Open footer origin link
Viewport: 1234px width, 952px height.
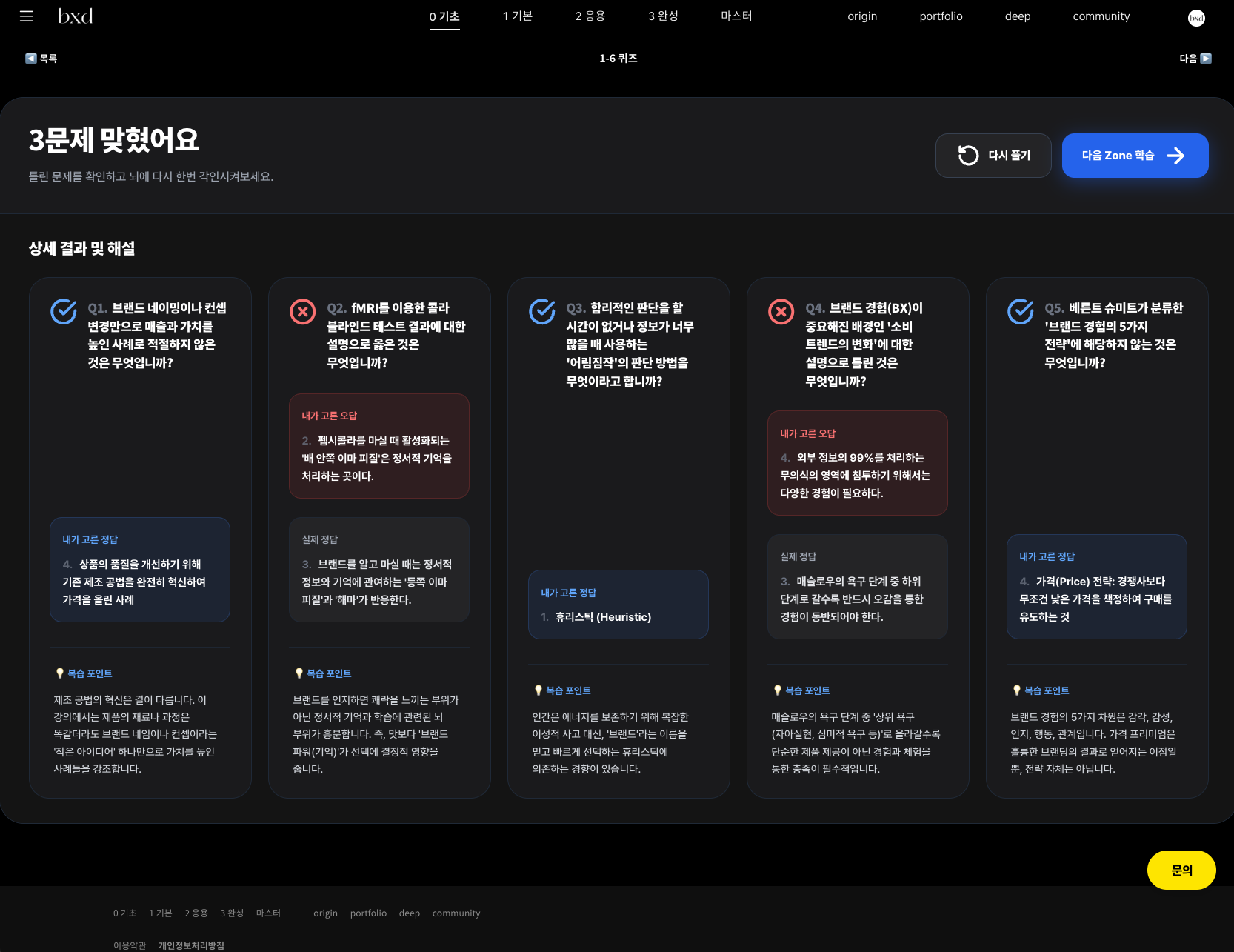[325, 913]
